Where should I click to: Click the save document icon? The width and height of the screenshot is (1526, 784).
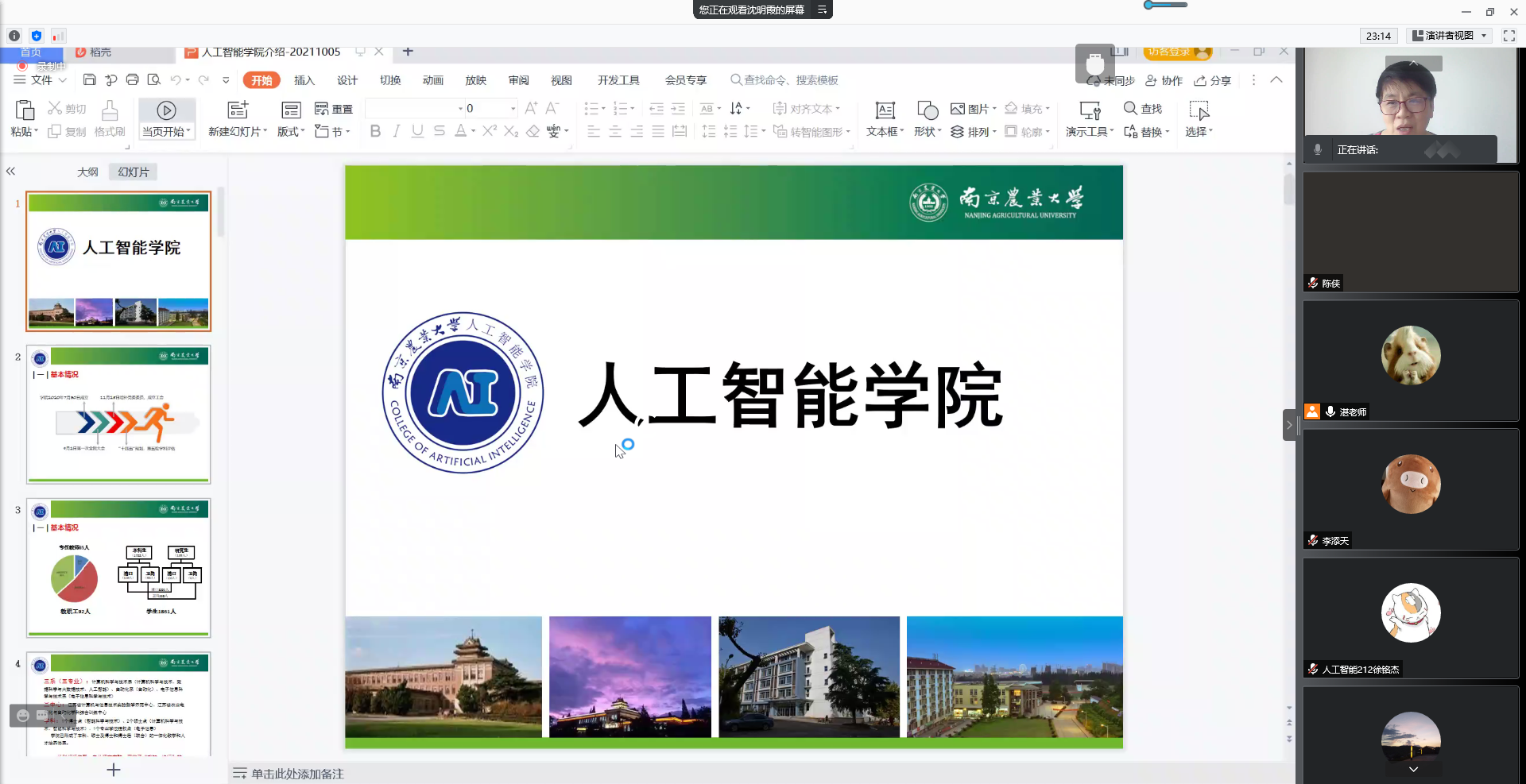point(90,80)
